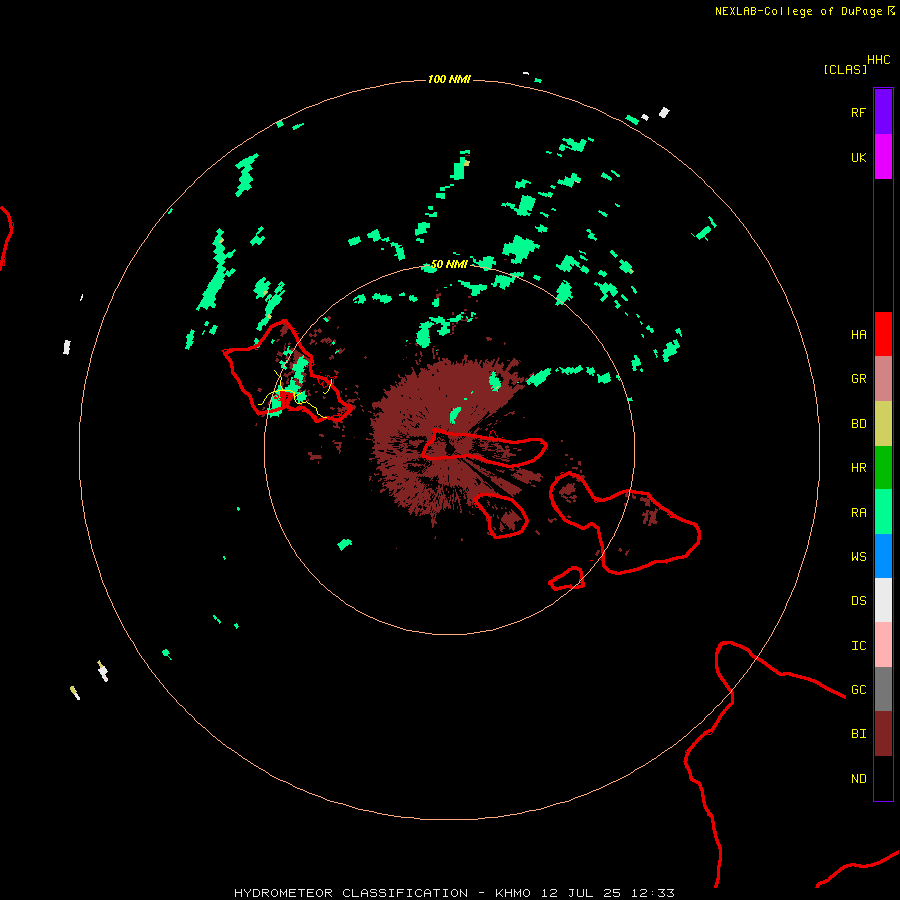This screenshot has height=900, width=900.
Task: Click the WS legend label
Action: (x=858, y=556)
